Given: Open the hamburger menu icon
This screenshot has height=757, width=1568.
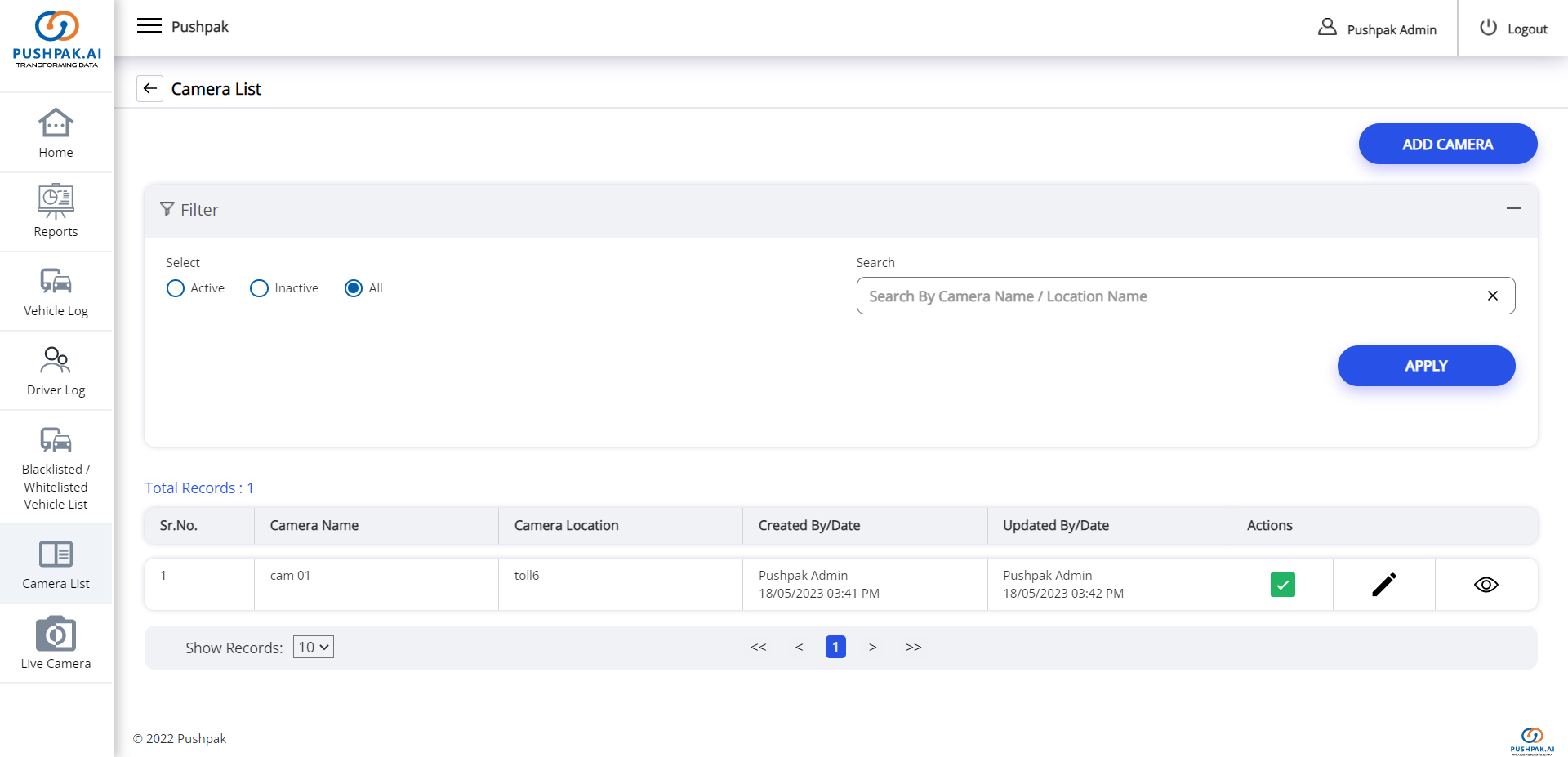Looking at the screenshot, I should [149, 26].
